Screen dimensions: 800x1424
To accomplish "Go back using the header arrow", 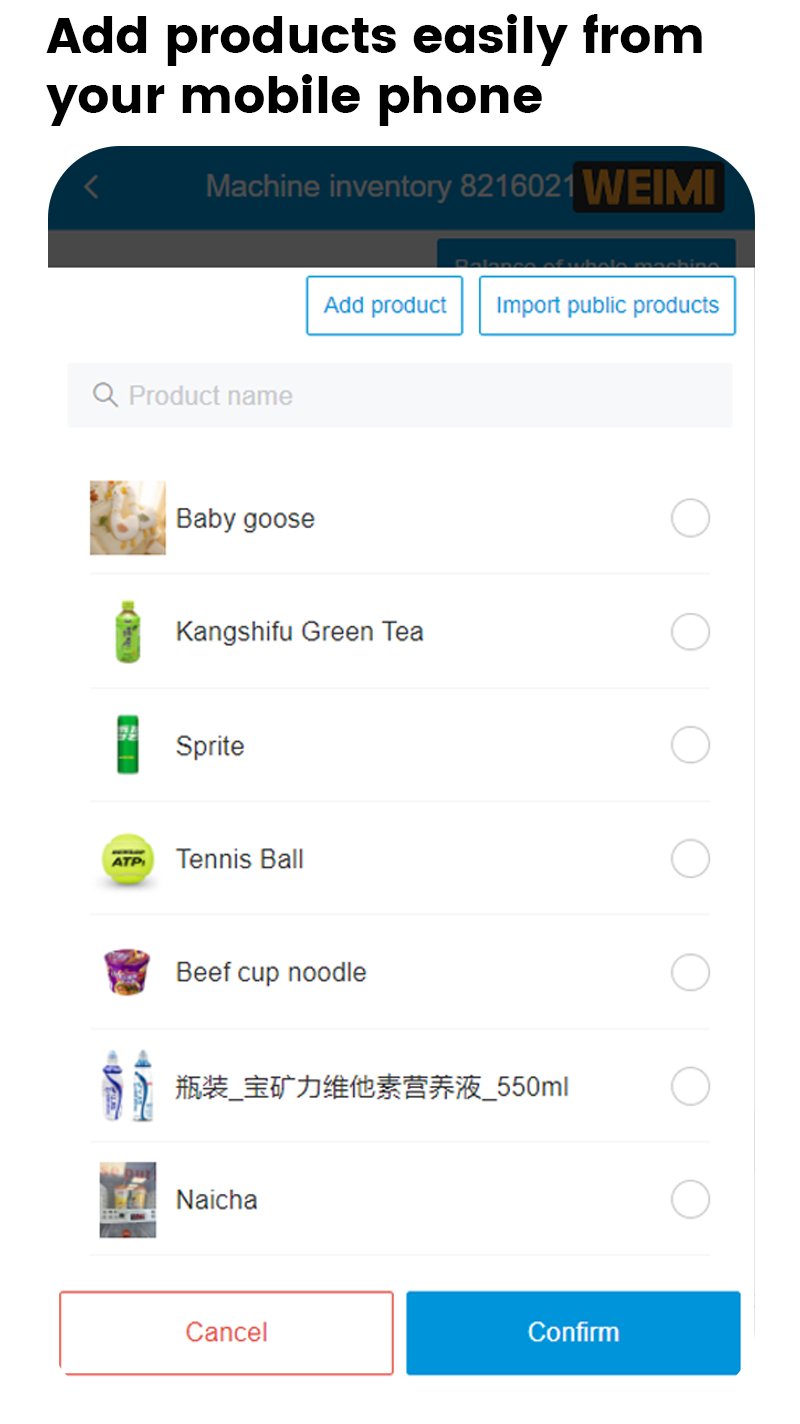I will pyautogui.click(x=92, y=187).
